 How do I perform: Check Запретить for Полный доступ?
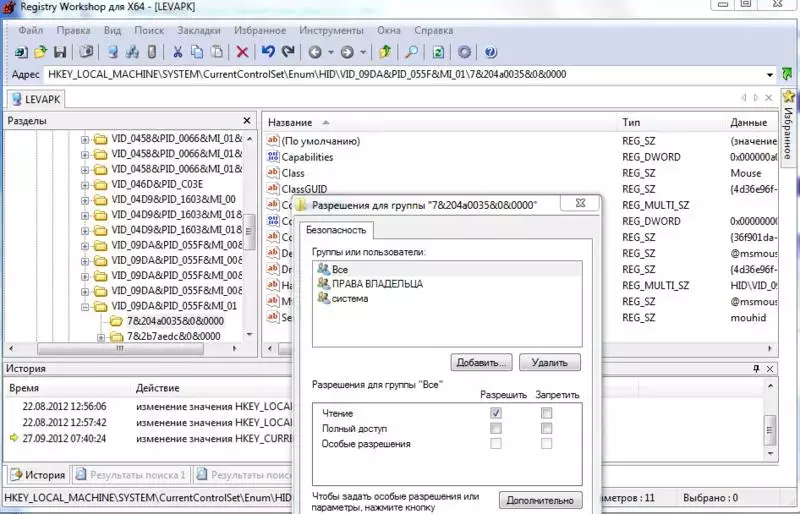pyautogui.click(x=546, y=428)
